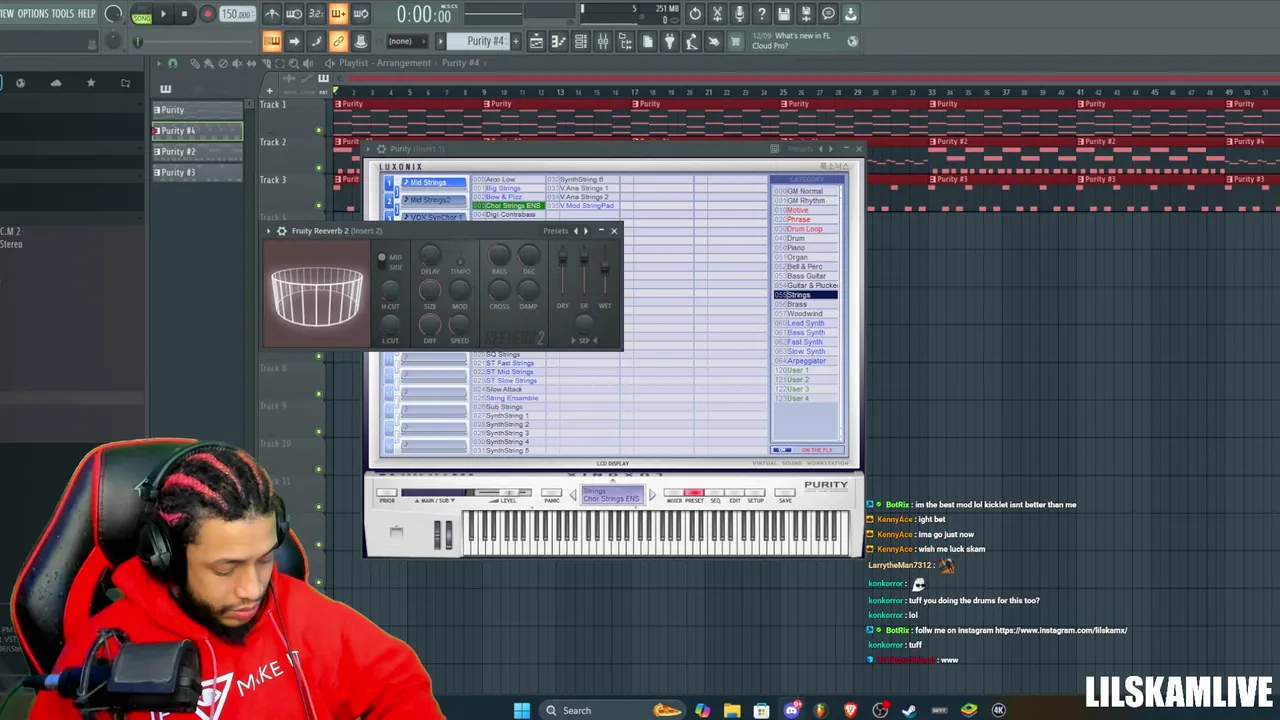Viewport: 1280px width, 720px height.
Task: Click the note stamp toolbar icon
Action: pyautogui.click(x=360, y=41)
